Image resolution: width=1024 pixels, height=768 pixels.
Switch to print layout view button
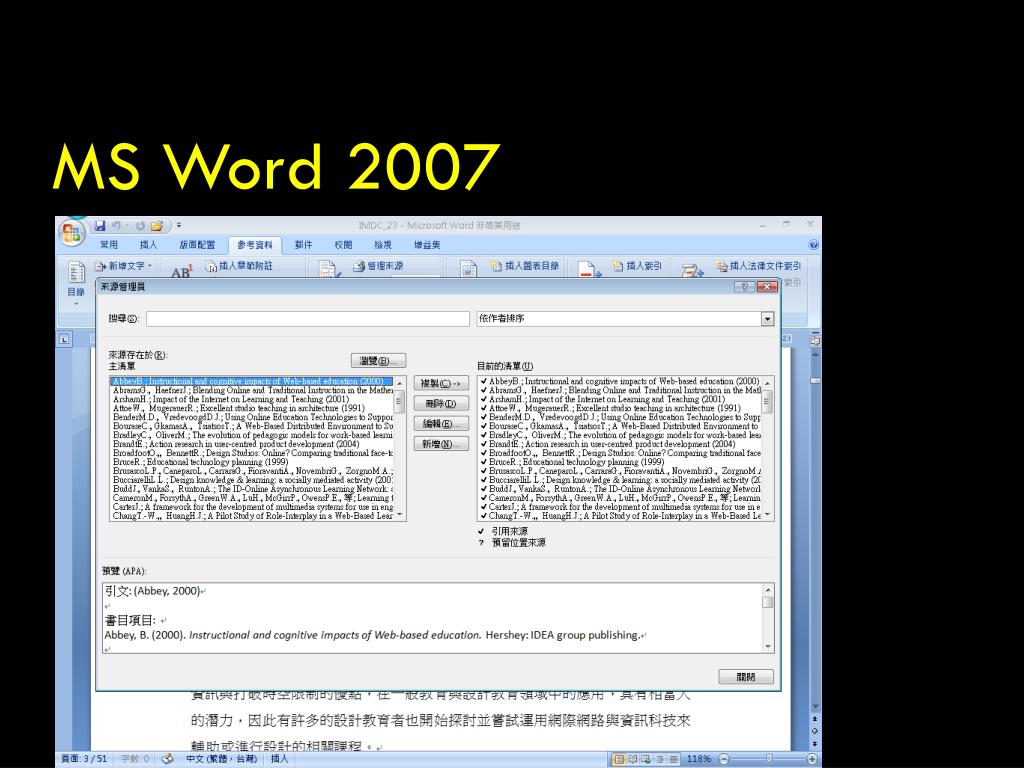click(x=619, y=759)
